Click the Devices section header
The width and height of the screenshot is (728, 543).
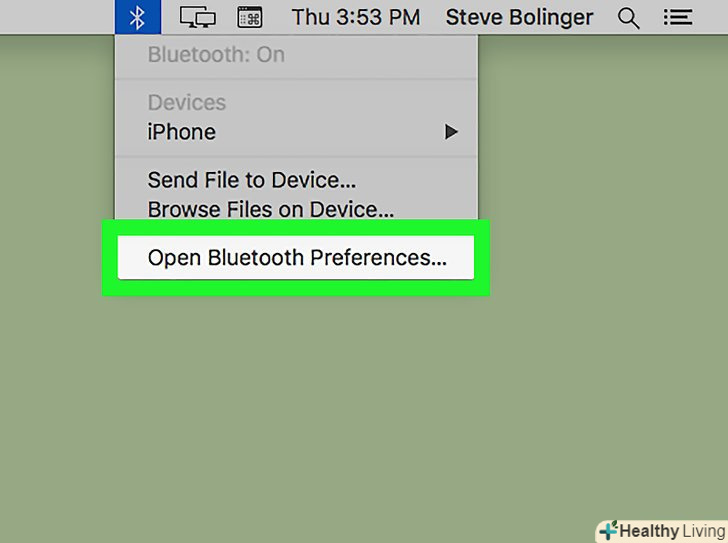187,103
